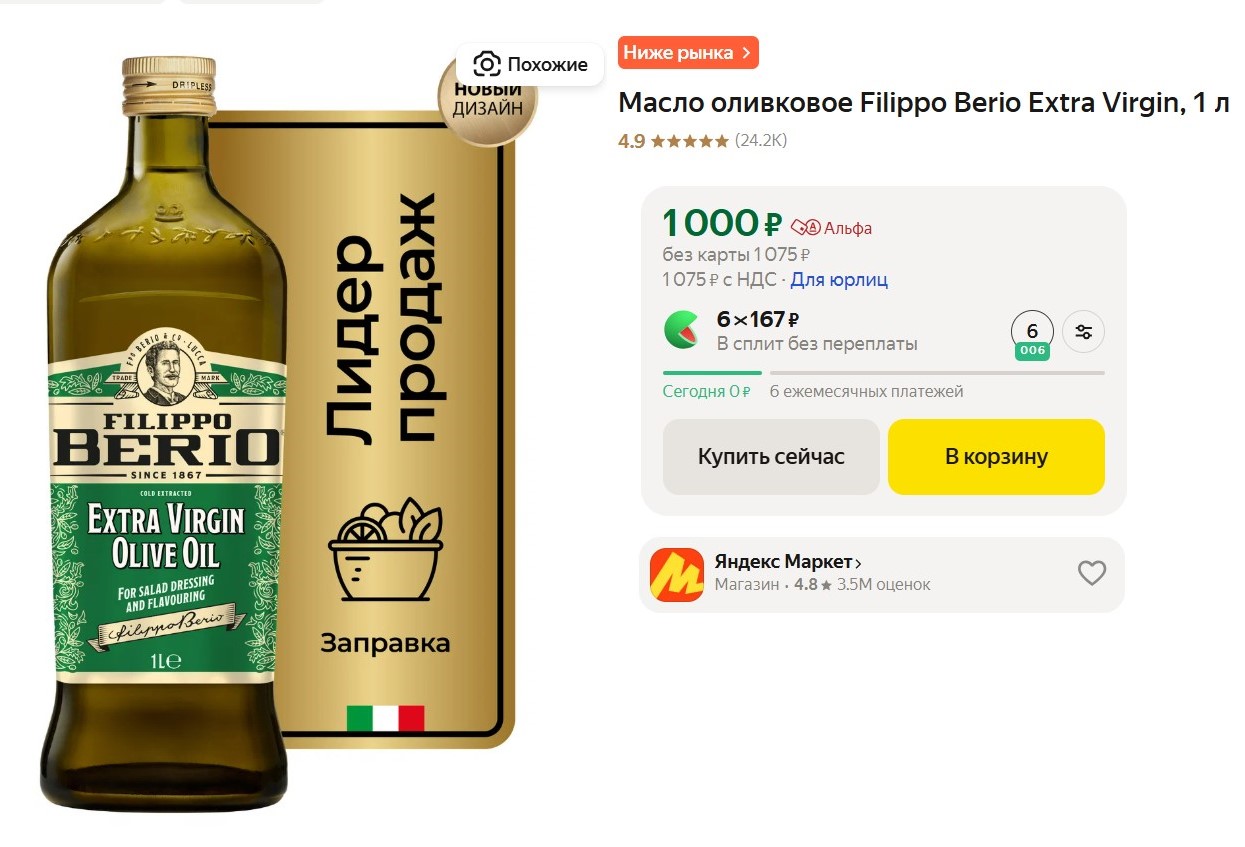Expand the Ниже рынка price badge

coord(688,53)
